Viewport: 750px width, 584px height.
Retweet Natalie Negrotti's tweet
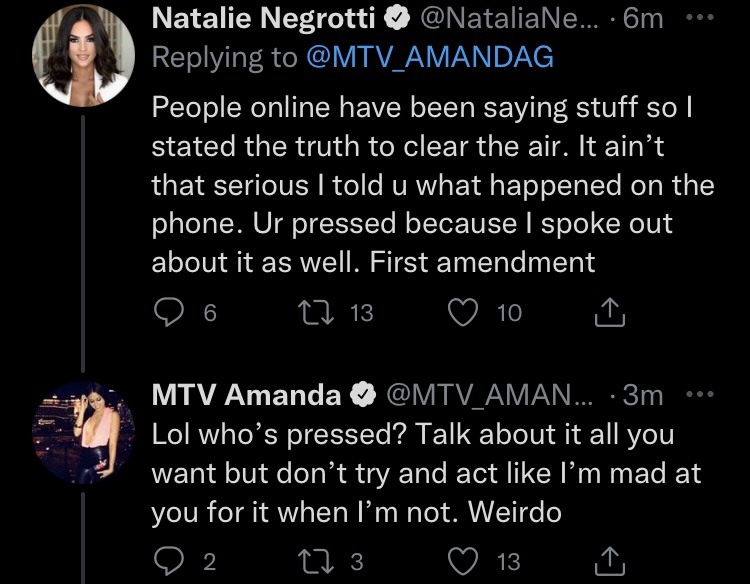(316, 312)
